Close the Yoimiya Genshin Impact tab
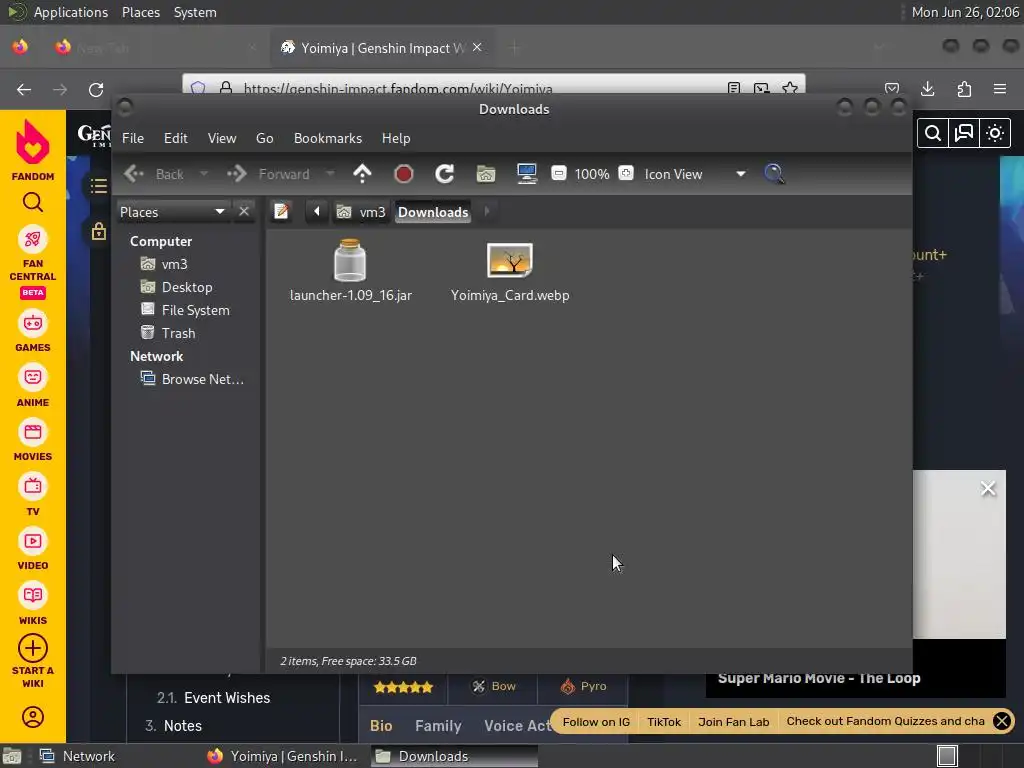Screen dimensions: 1024x768 (477, 47)
